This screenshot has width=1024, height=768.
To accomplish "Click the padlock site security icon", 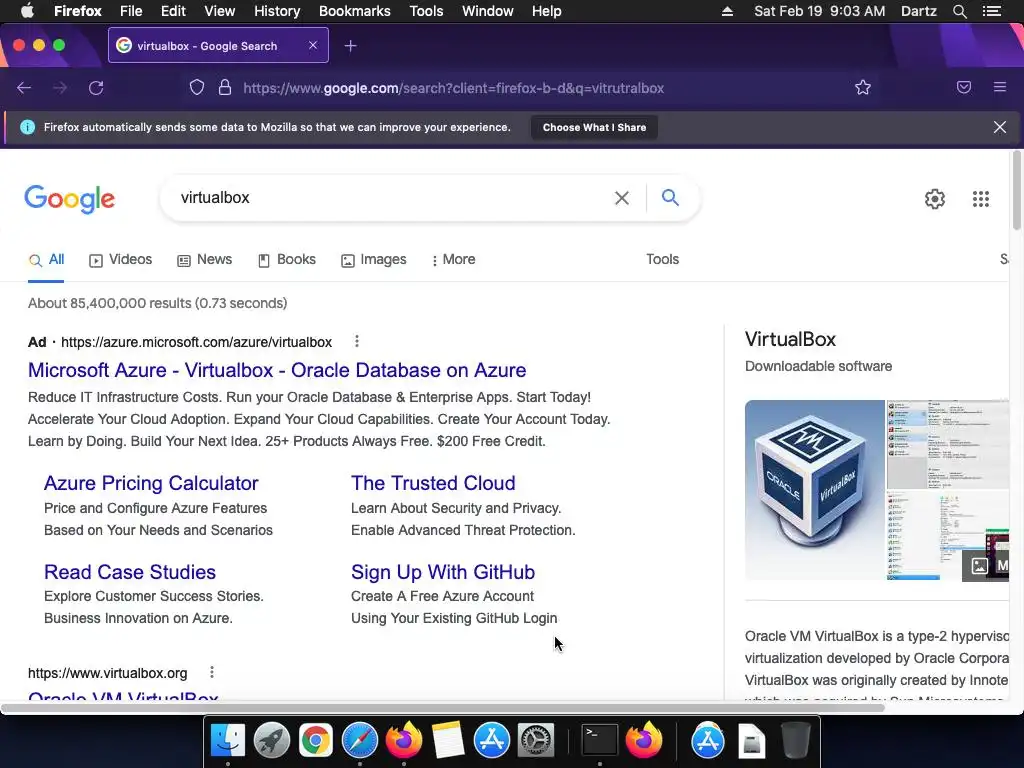I will [x=225, y=88].
